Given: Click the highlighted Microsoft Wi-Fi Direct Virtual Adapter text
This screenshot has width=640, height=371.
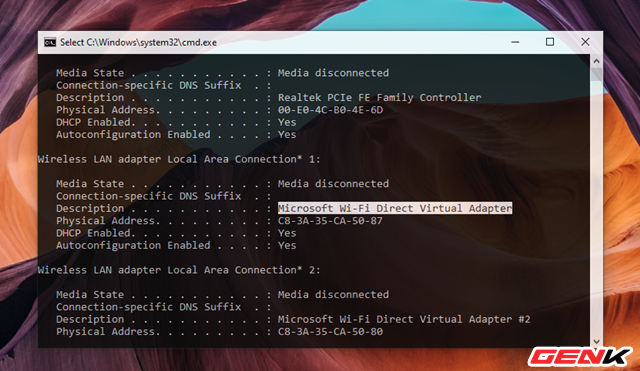Looking at the screenshot, I should [395, 208].
